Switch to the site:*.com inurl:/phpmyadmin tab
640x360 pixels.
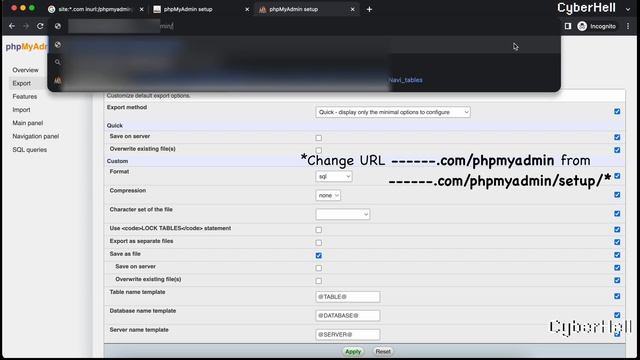[x=95, y=9]
